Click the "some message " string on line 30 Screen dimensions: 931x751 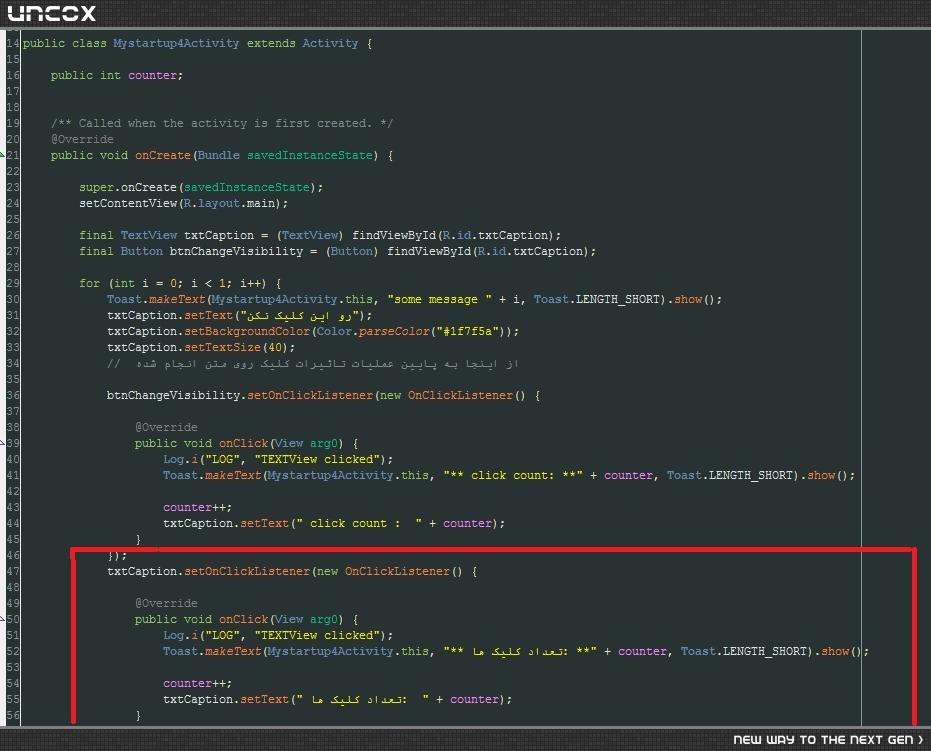click(x=439, y=299)
